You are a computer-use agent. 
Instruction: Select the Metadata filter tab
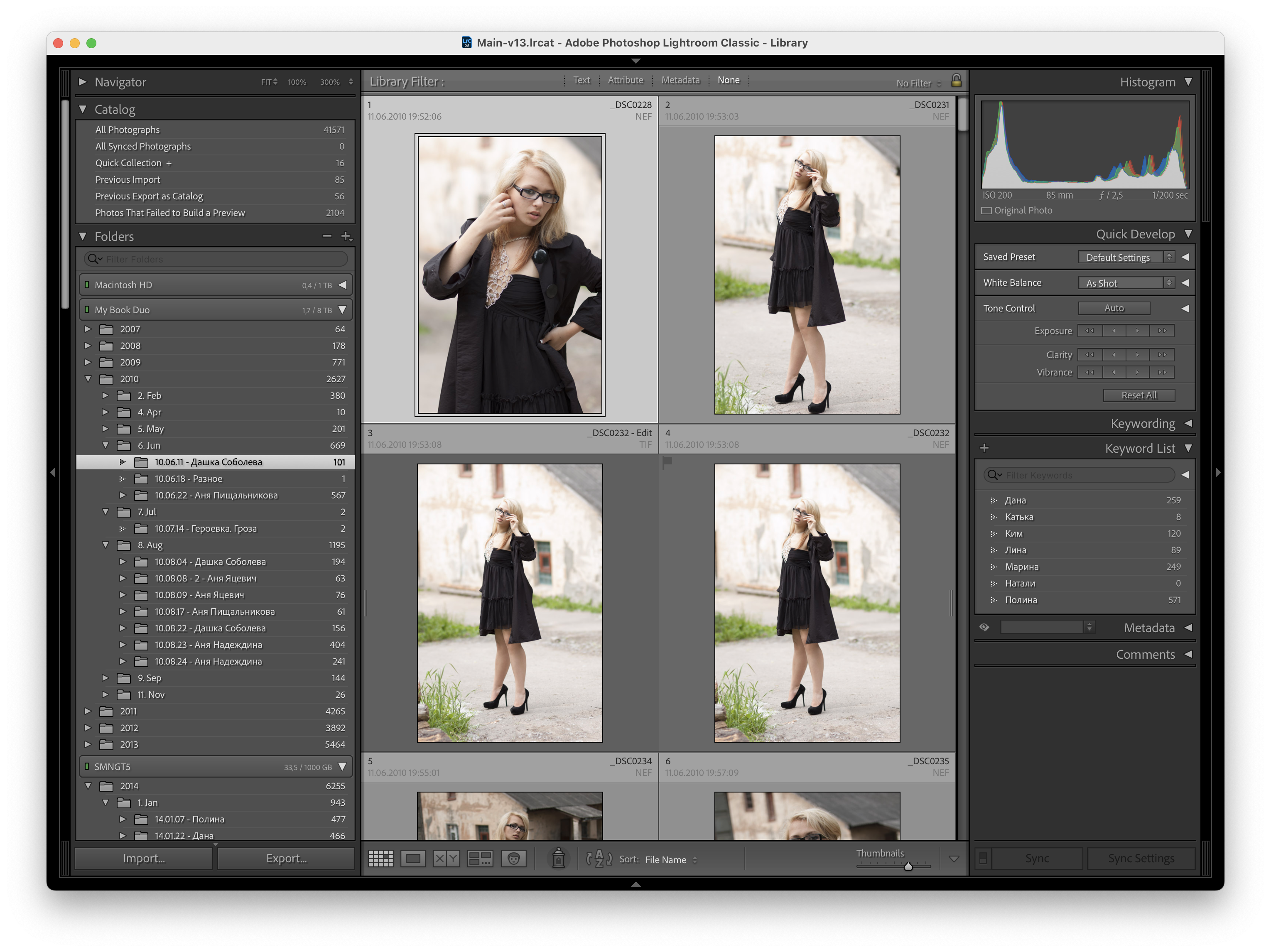[680, 80]
